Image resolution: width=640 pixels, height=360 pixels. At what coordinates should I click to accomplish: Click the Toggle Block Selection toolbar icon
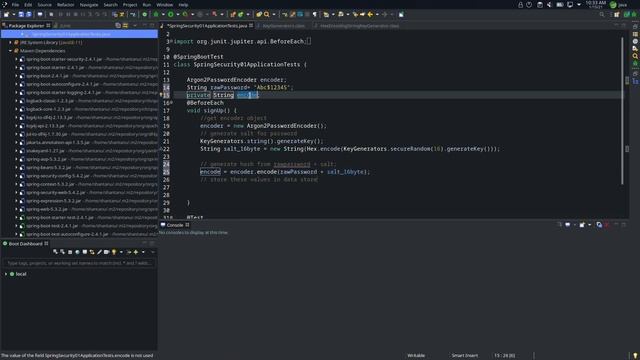pyautogui.click(x=300, y=14)
